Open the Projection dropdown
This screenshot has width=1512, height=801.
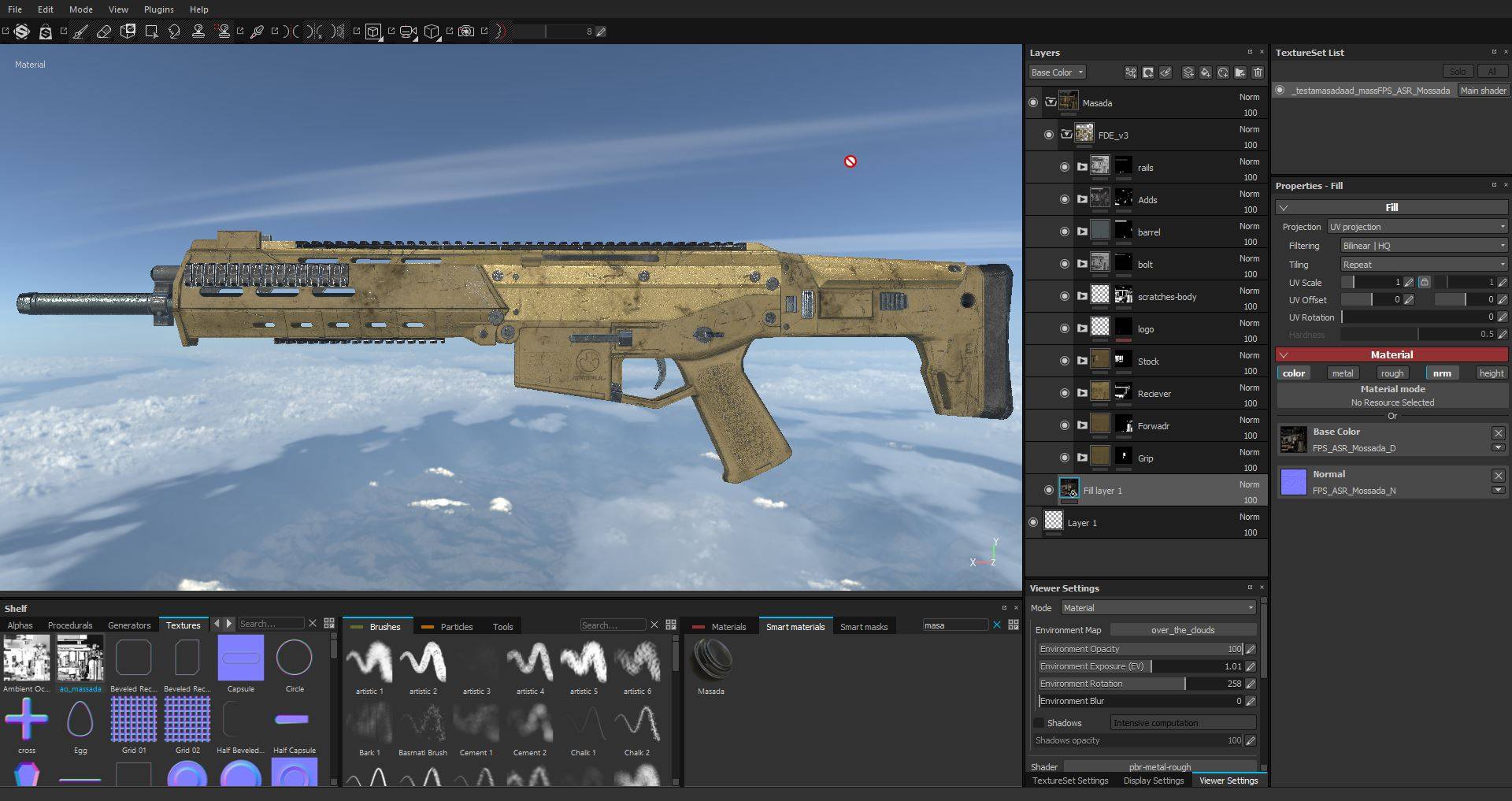[1417, 227]
